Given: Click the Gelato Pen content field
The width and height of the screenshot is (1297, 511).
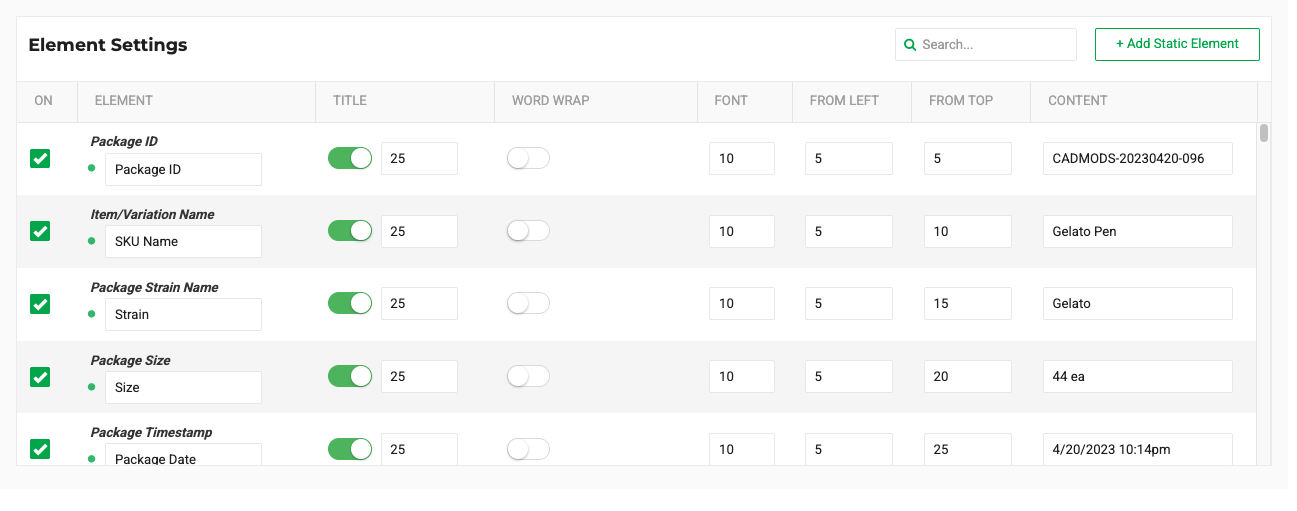Looking at the screenshot, I should coord(1137,231).
